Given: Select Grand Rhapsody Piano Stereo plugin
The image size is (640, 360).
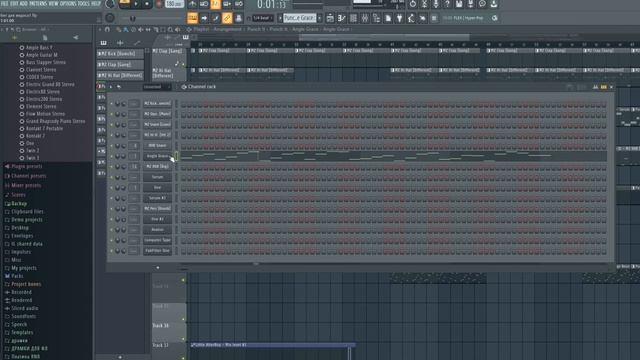Looking at the screenshot, I should [55, 121].
